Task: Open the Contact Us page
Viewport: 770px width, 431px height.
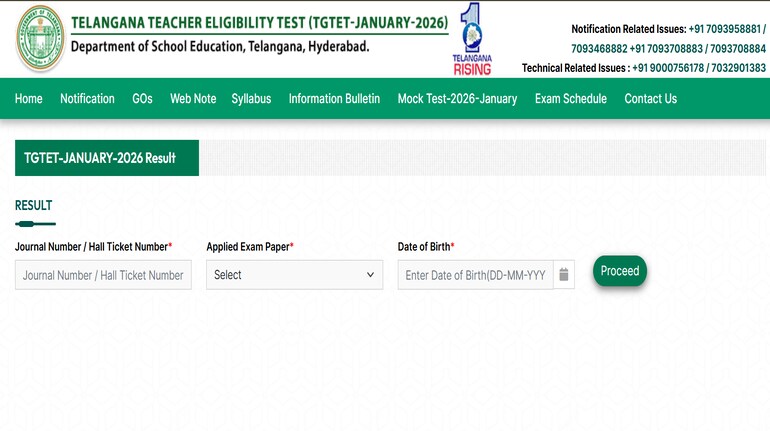Action: pyautogui.click(x=651, y=99)
